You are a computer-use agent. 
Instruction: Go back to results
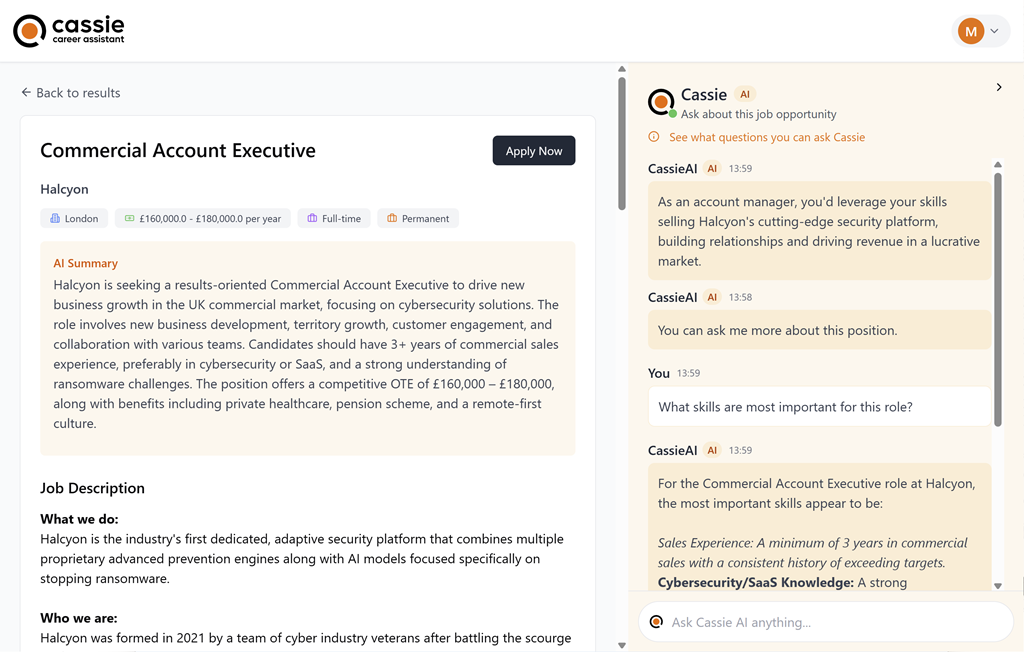pos(70,93)
